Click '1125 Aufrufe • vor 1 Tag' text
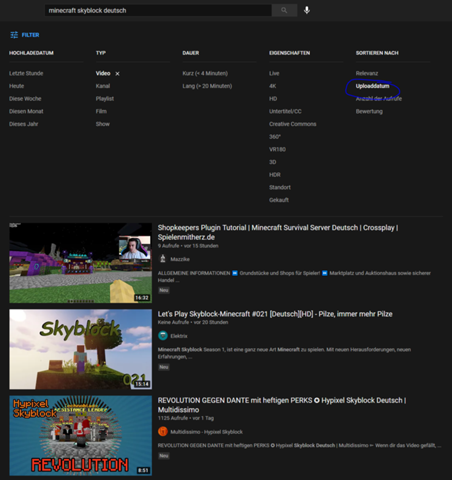This screenshot has height=480, width=452. (x=186, y=418)
